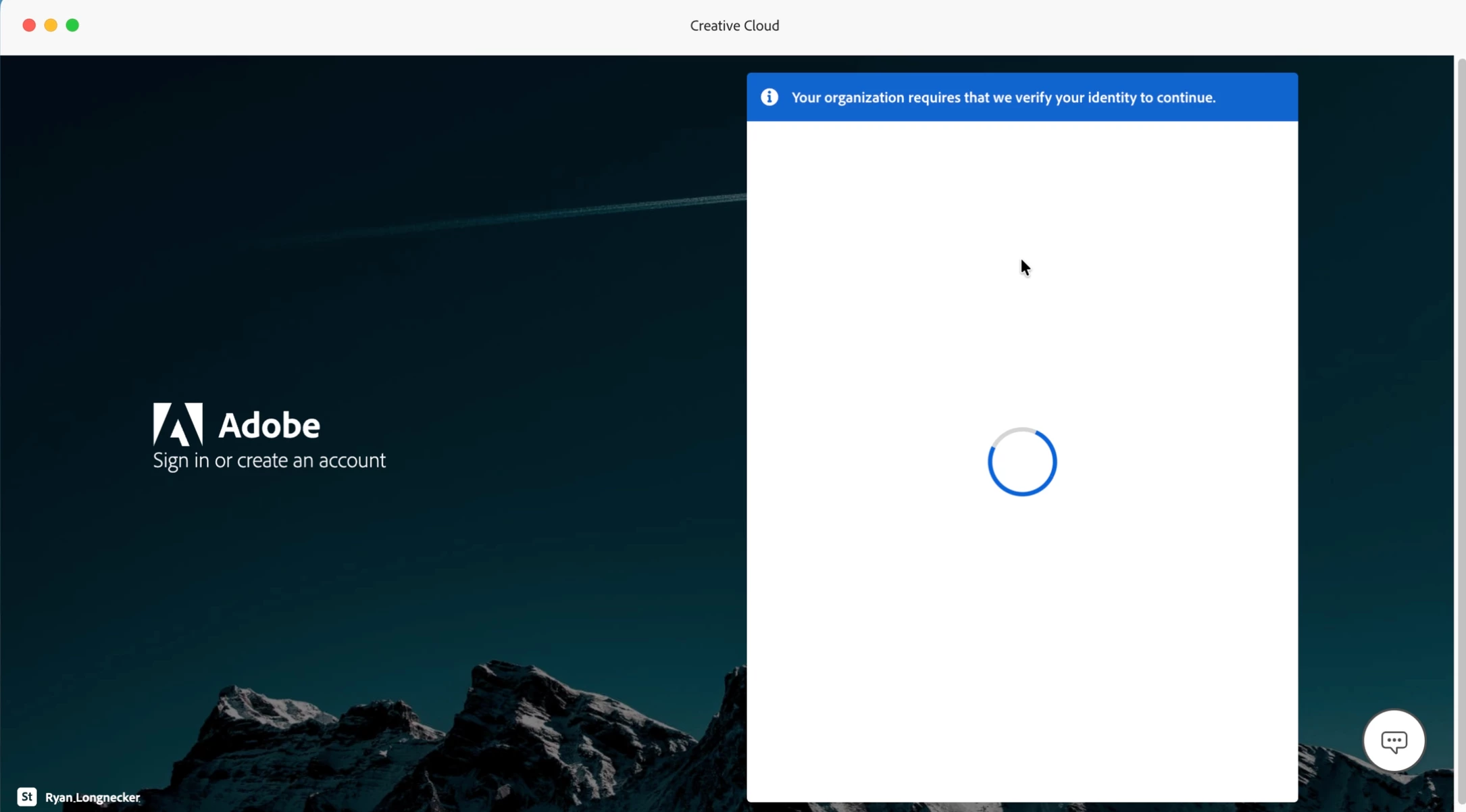
Task: Click the verify your identity banner message
Action: click(x=1003, y=97)
